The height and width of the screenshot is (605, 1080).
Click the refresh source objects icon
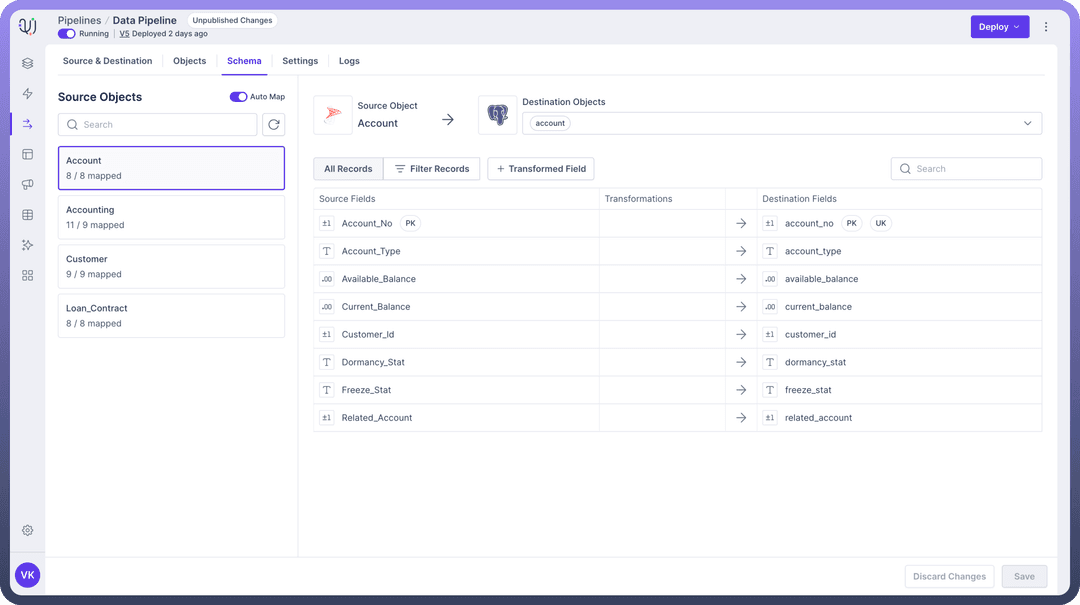click(x=273, y=125)
